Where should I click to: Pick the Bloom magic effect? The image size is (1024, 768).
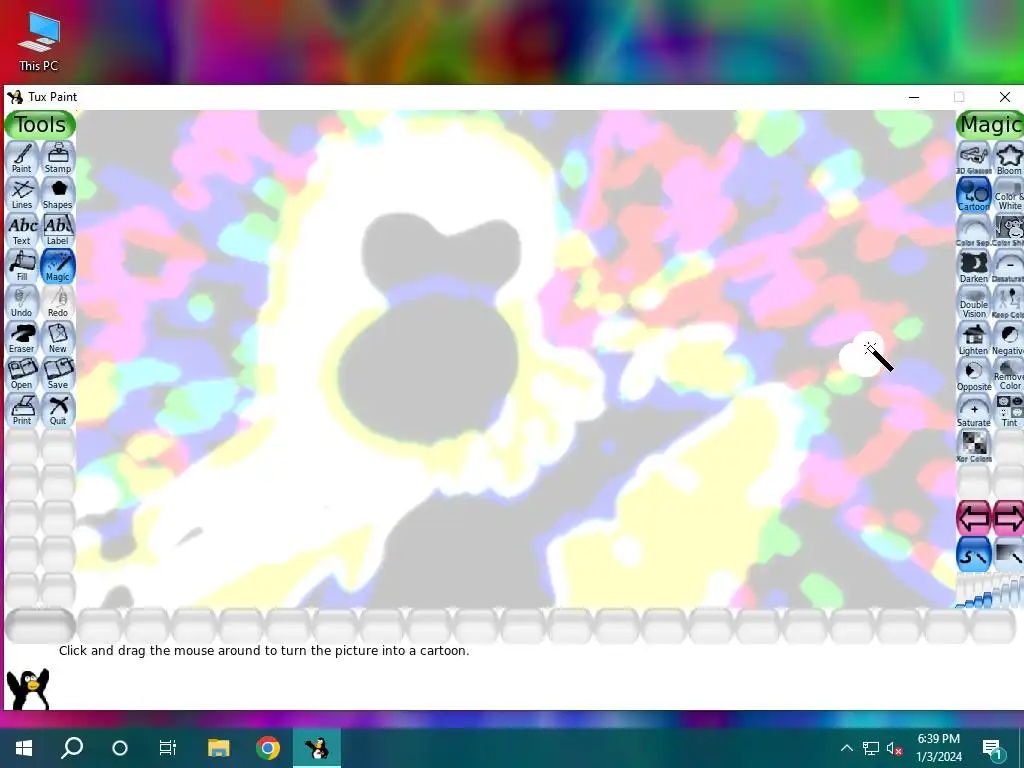1008,159
